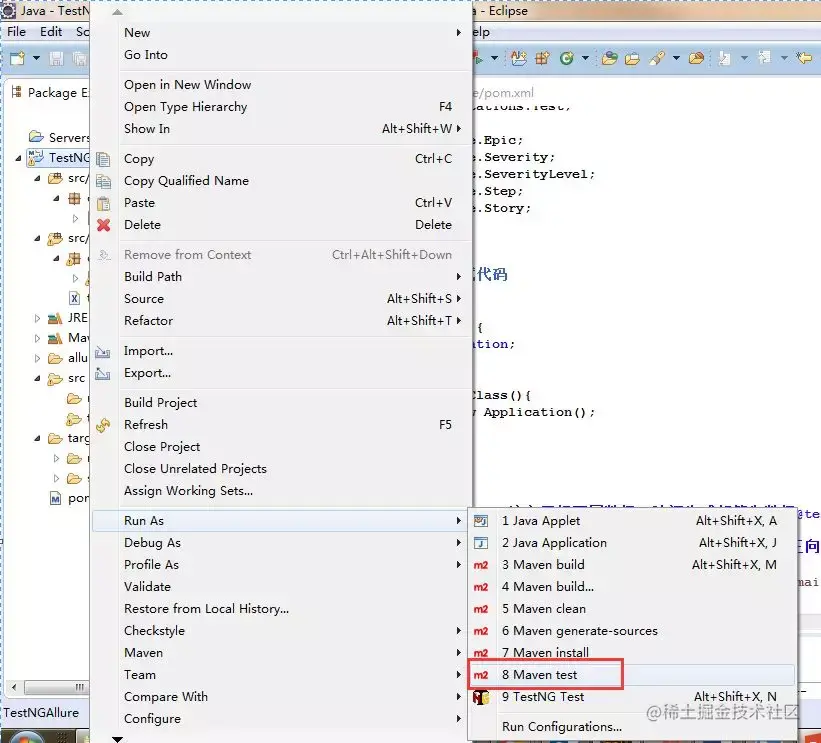Click the Open Type toolbar icon

pos(609,58)
